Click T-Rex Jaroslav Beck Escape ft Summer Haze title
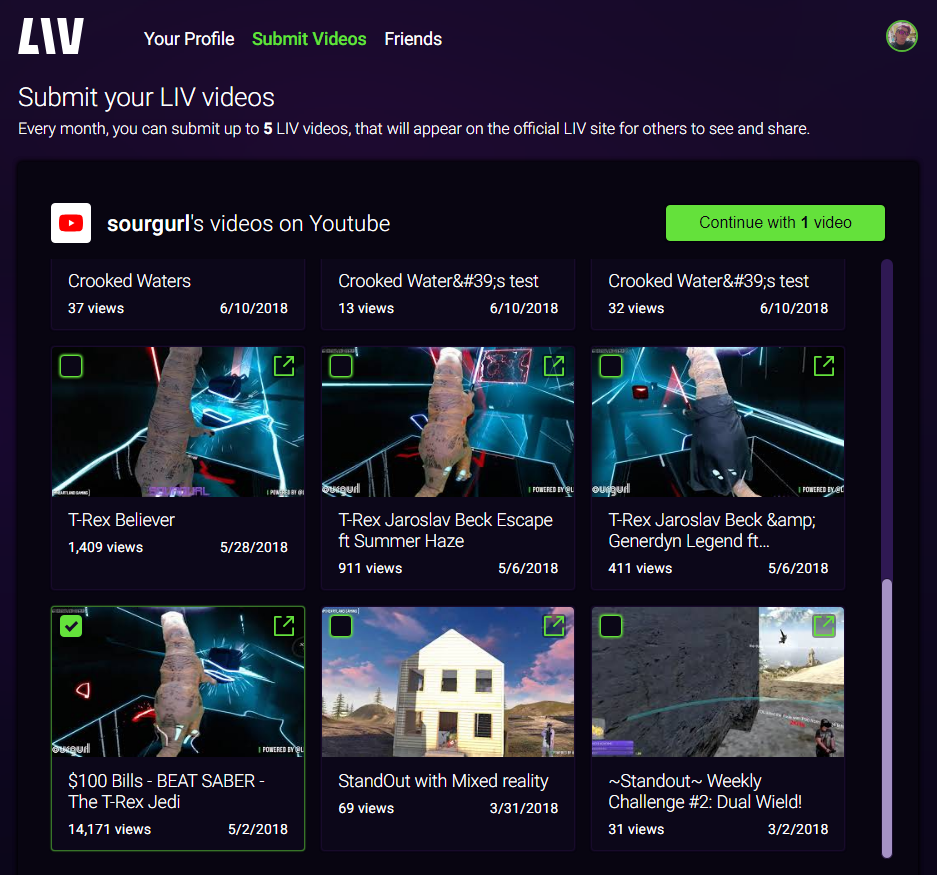 (445, 530)
